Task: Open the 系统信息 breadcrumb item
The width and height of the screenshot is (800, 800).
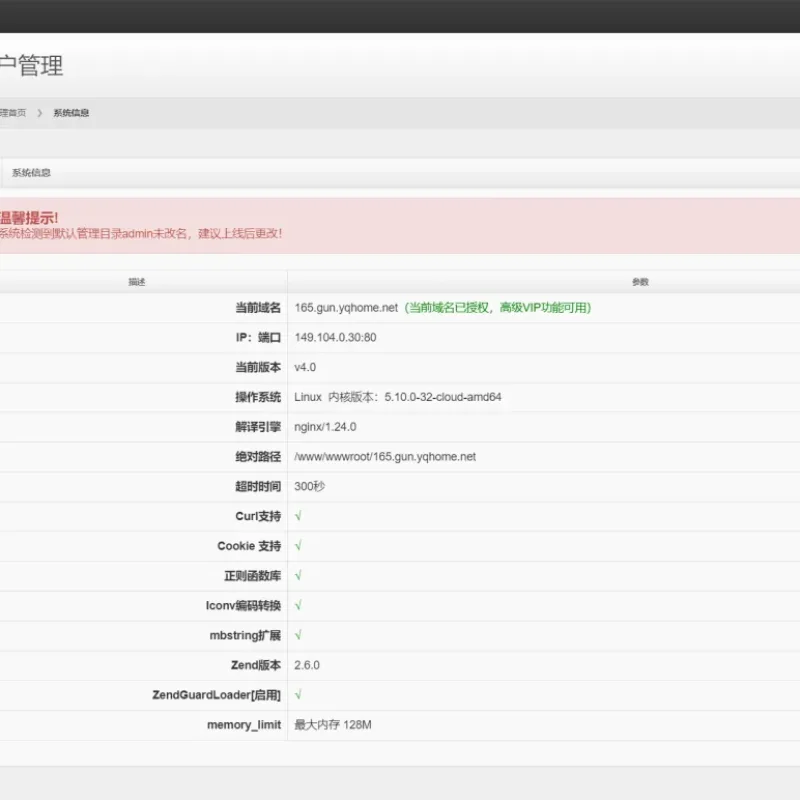Action: (71, 113)
